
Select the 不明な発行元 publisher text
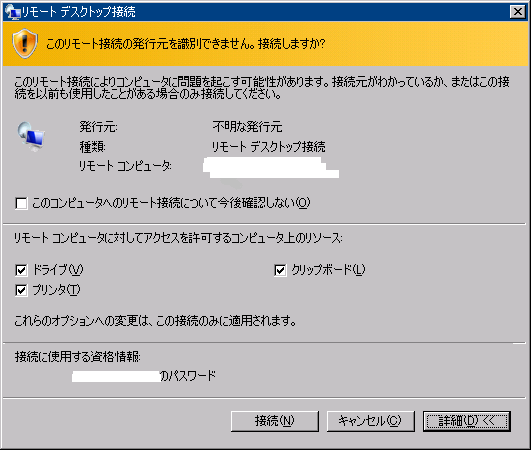(x=247, y=127)
